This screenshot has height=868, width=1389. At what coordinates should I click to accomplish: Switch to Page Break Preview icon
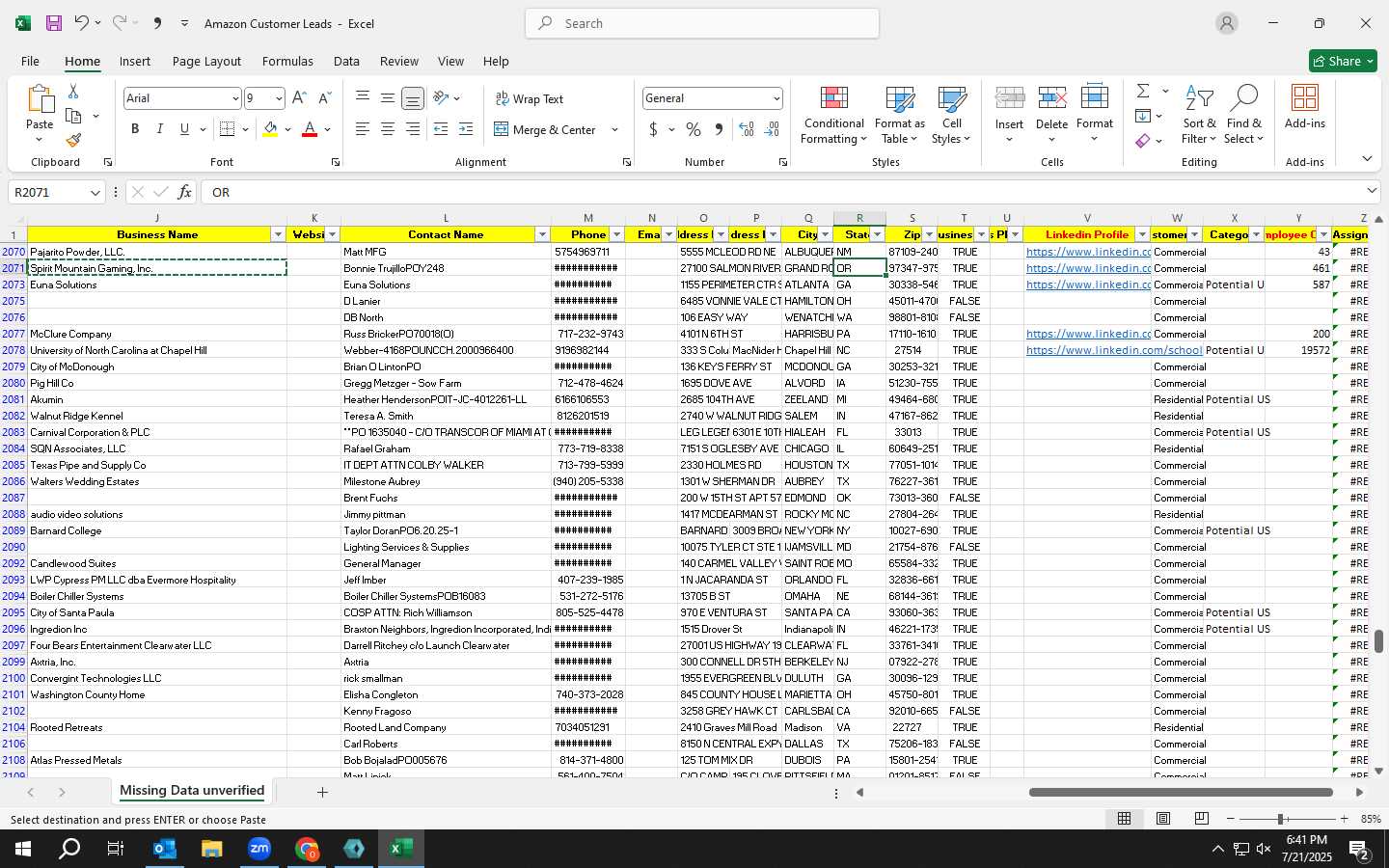coord(1202,819)
